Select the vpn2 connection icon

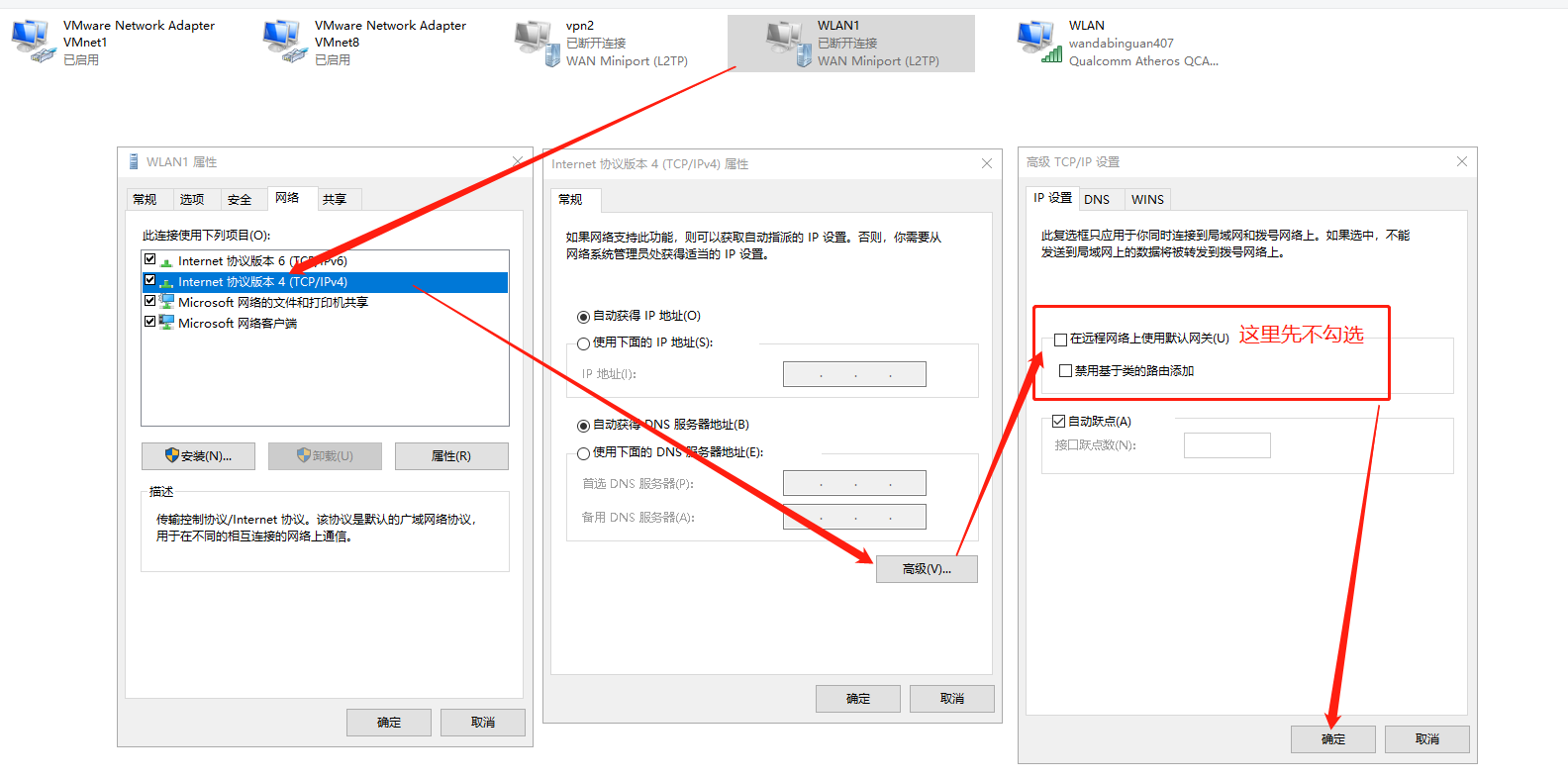point(538,44)
